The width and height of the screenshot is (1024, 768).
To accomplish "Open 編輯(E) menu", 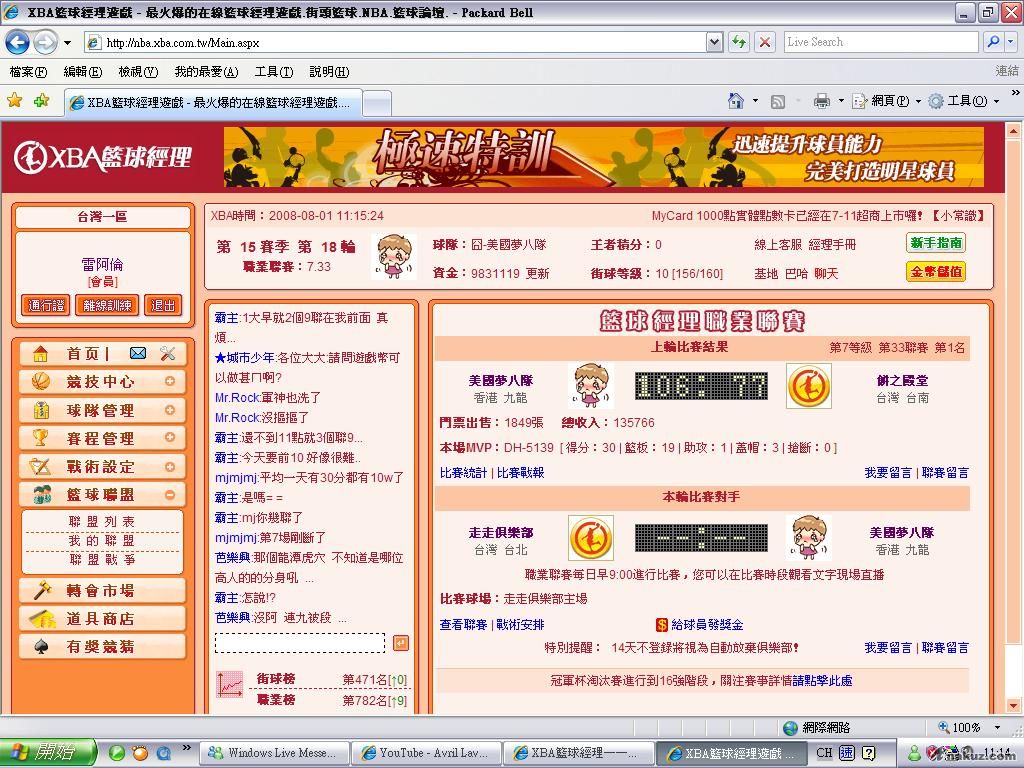I will pos(83,72).
